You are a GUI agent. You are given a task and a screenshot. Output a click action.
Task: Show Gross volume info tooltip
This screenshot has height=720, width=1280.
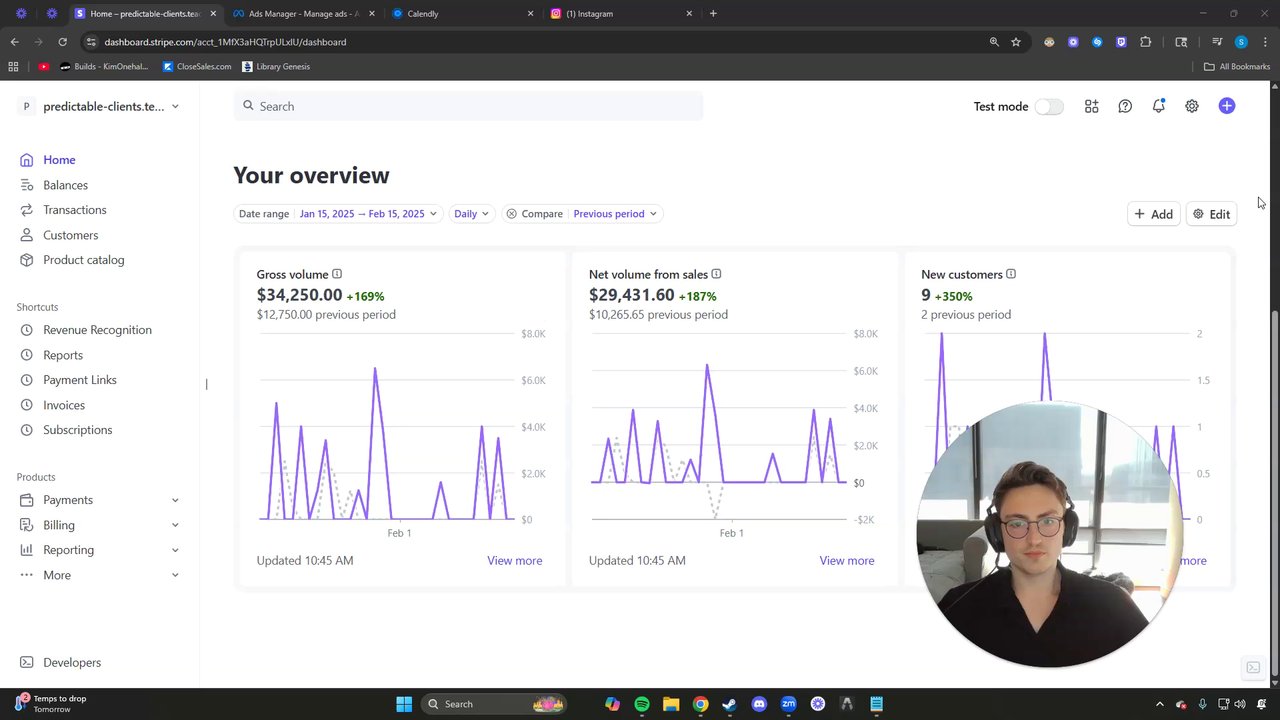[337, 274]
